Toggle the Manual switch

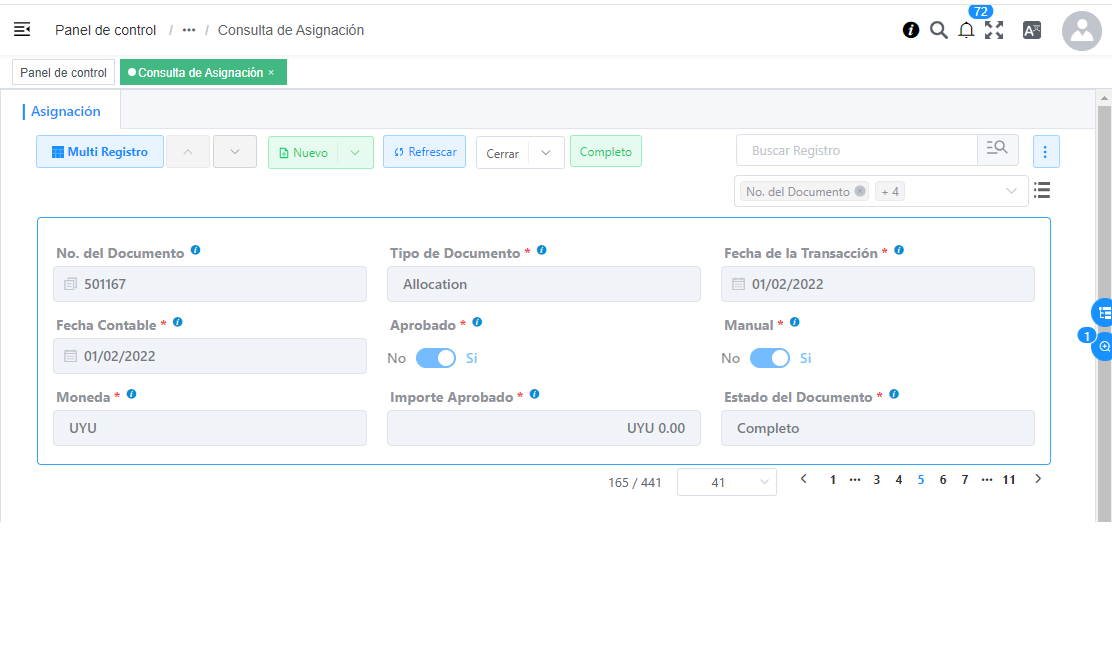(770, 358)
